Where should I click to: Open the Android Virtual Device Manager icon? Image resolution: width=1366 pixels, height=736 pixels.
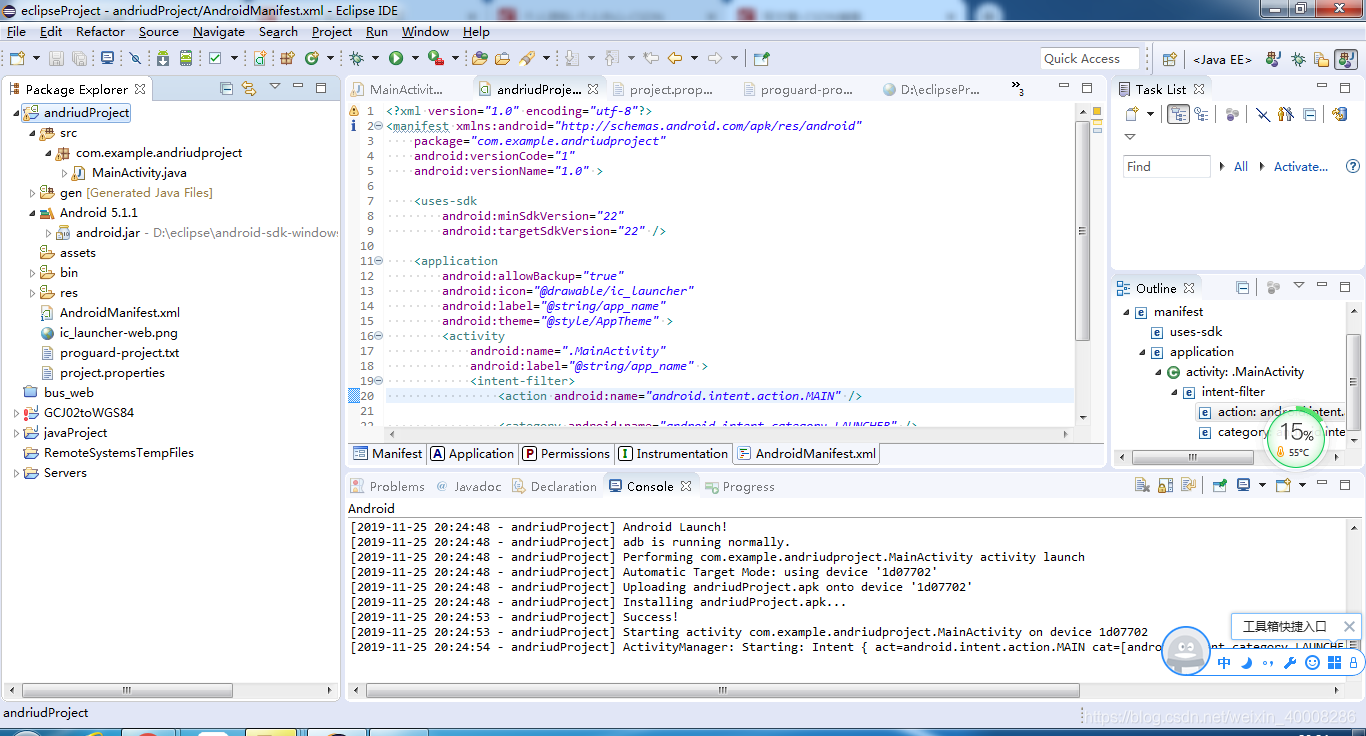[186, 59]
